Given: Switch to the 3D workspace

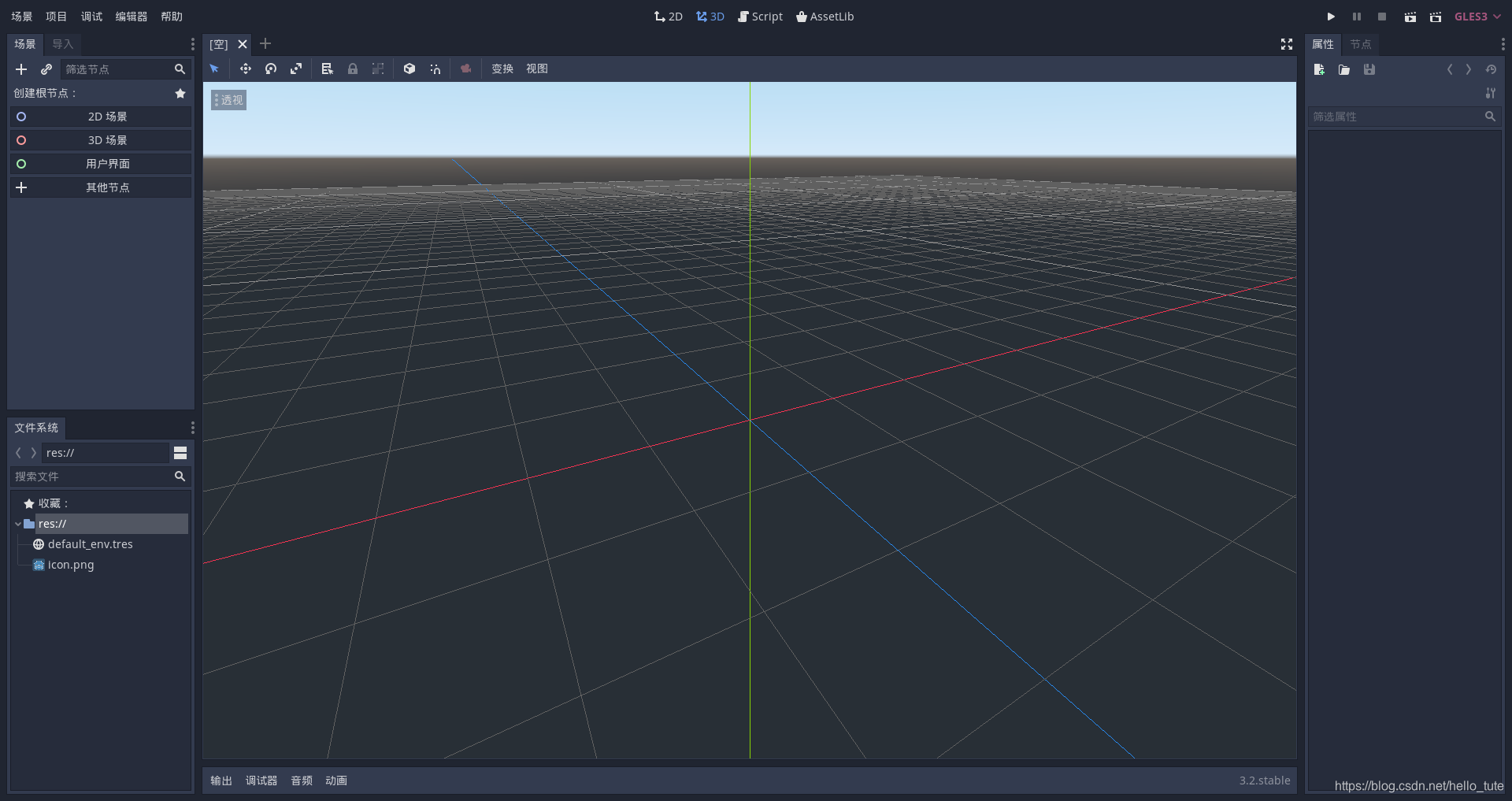Looking at the screenshot, I should pyautogui.click(x=710, y=17).
